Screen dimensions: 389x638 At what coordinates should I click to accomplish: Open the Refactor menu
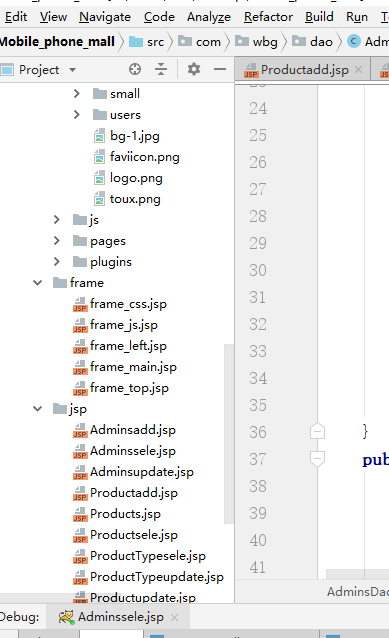point(268,17)
